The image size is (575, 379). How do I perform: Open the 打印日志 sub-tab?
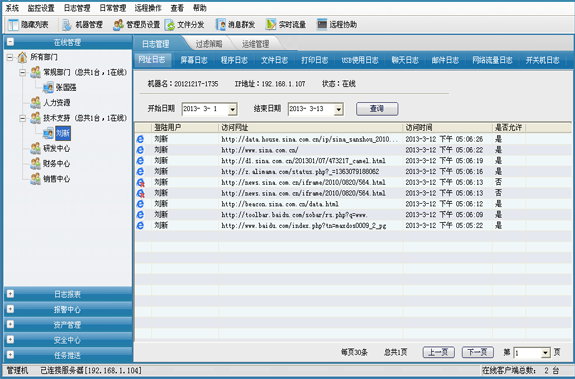[315, 60]
